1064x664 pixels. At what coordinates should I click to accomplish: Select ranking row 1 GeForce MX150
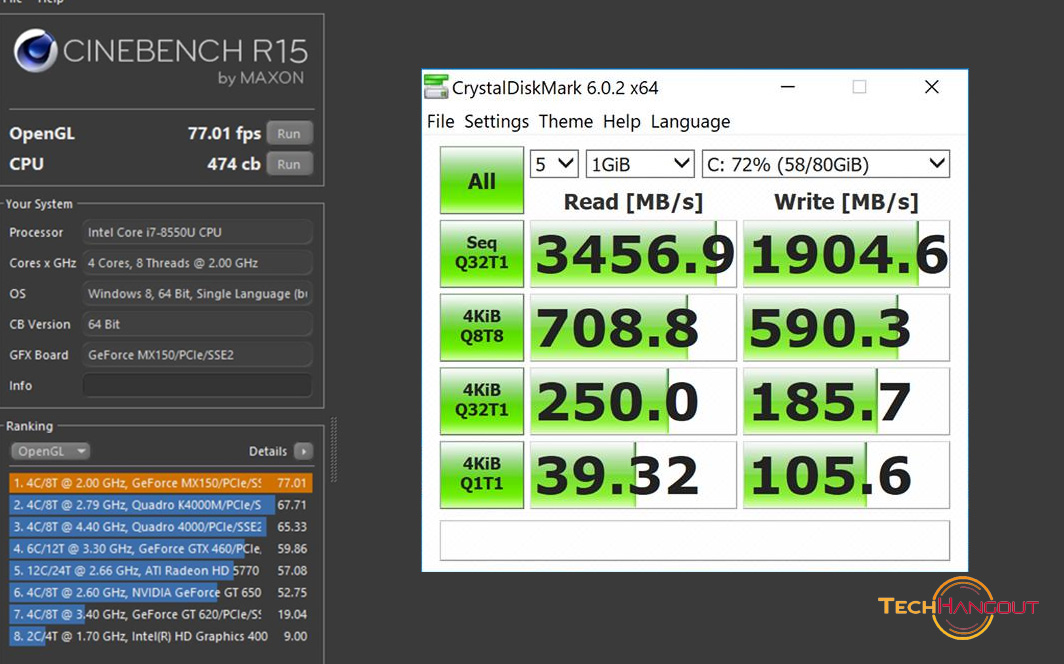tap(161, 483)
